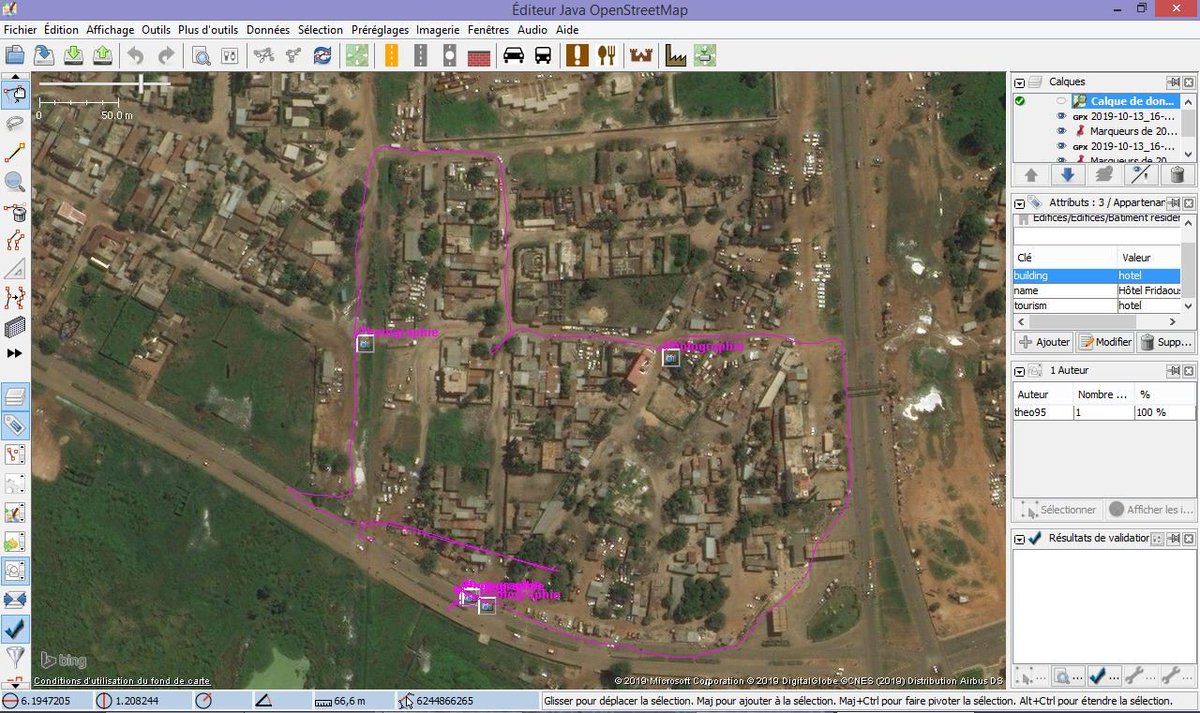Image resolution: width=1200 pixels, height=713 pixels.
Task: Open the Fichier menu
Action: (x=20, y=30)
